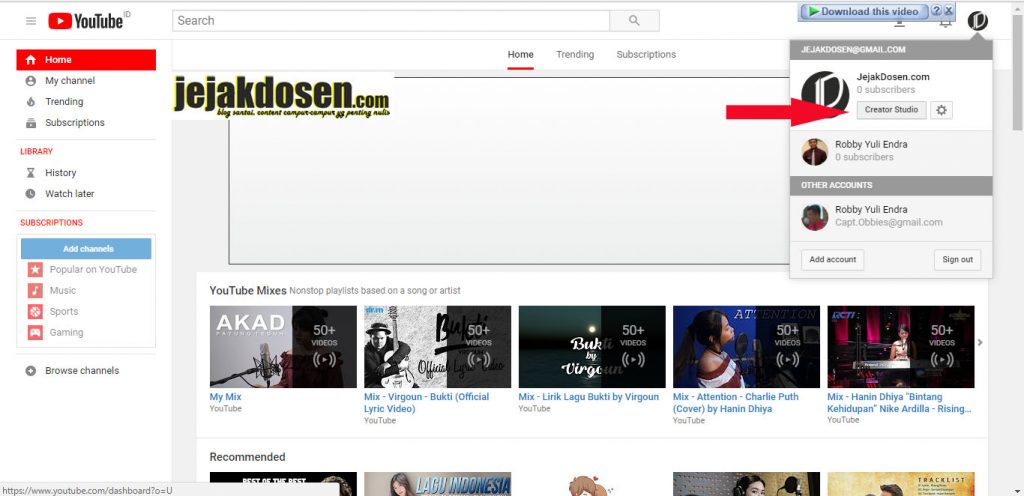Viewport: 1024px width, 496px height.
Task: Open Lirik Lagu Bukti mix thumbnail
Action: coord(592,347)
